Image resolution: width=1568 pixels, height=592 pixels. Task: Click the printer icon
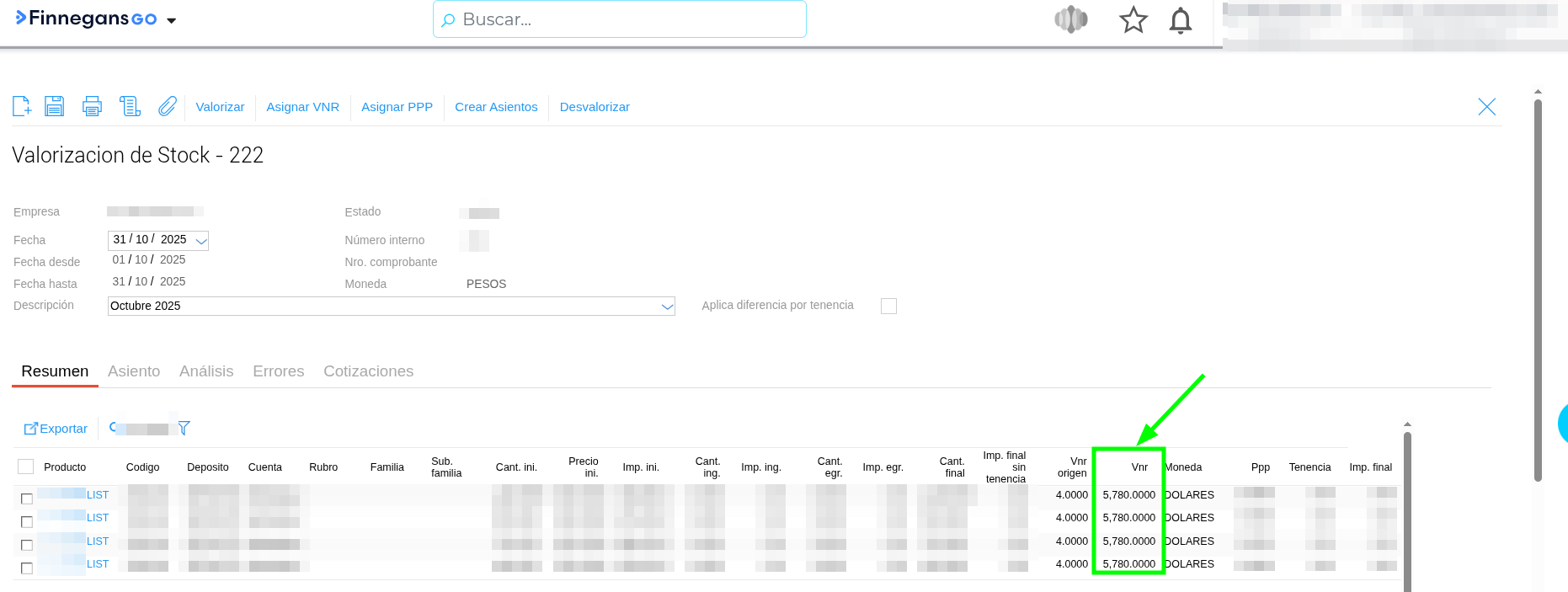click(x=92, y=106)
